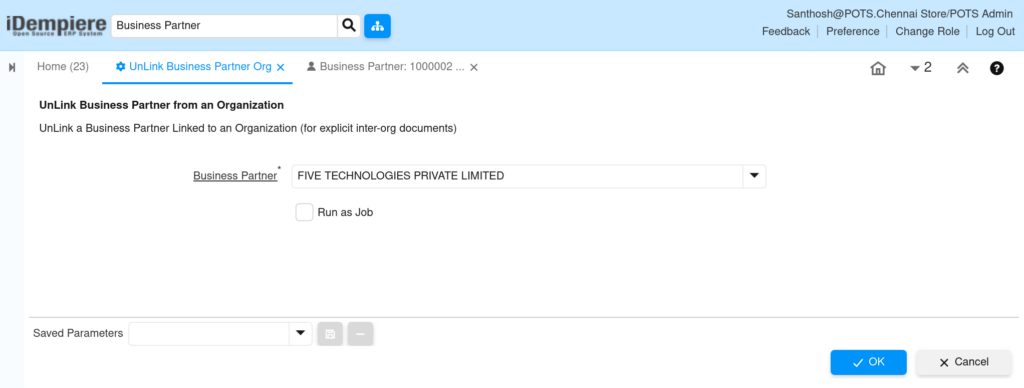Open the Feedback link
The width and height of the screenshot is (1024, 388).
(x=786, y=31)
